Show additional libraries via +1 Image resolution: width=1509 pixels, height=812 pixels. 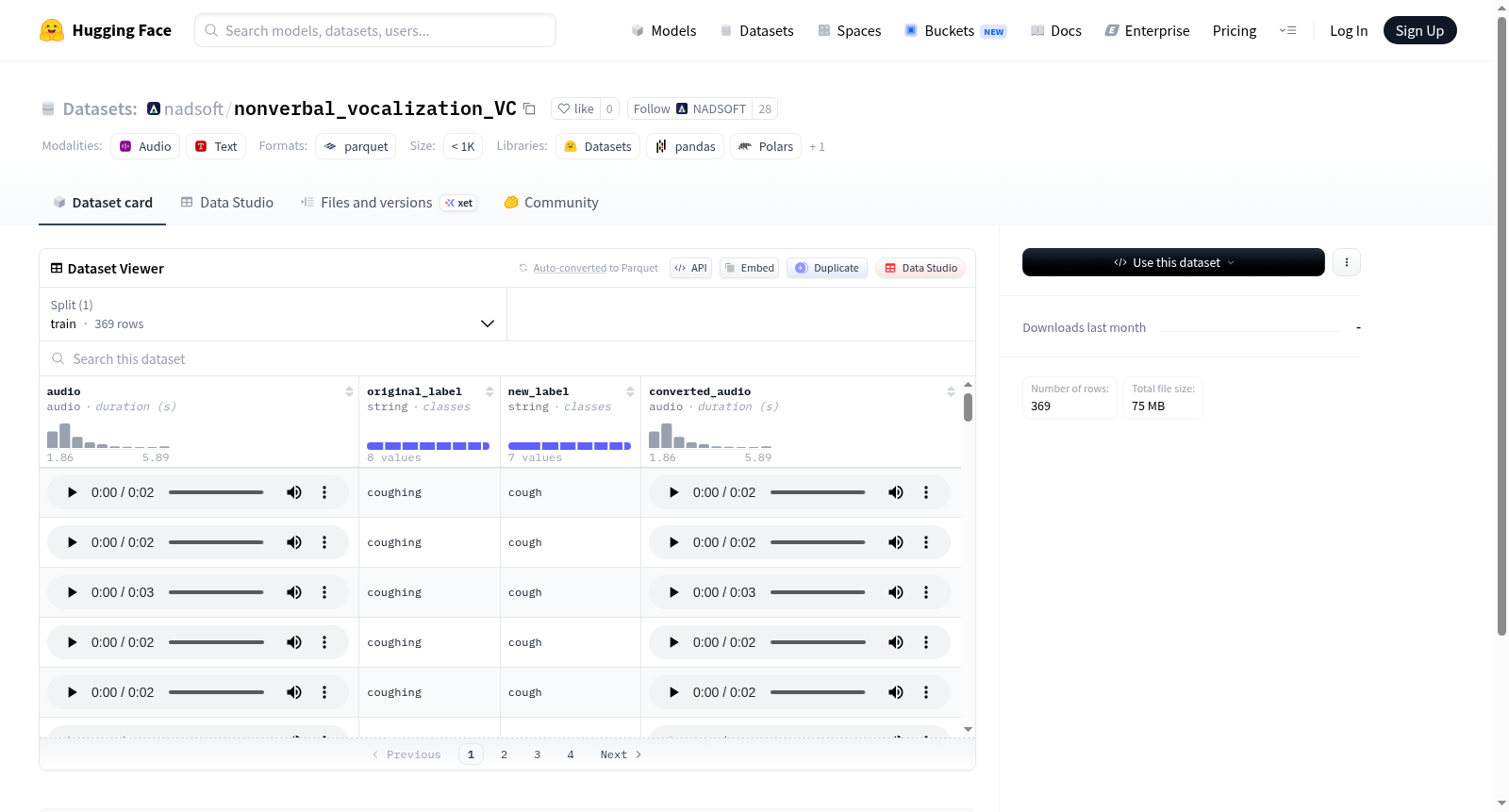click(x=817, y=147)
